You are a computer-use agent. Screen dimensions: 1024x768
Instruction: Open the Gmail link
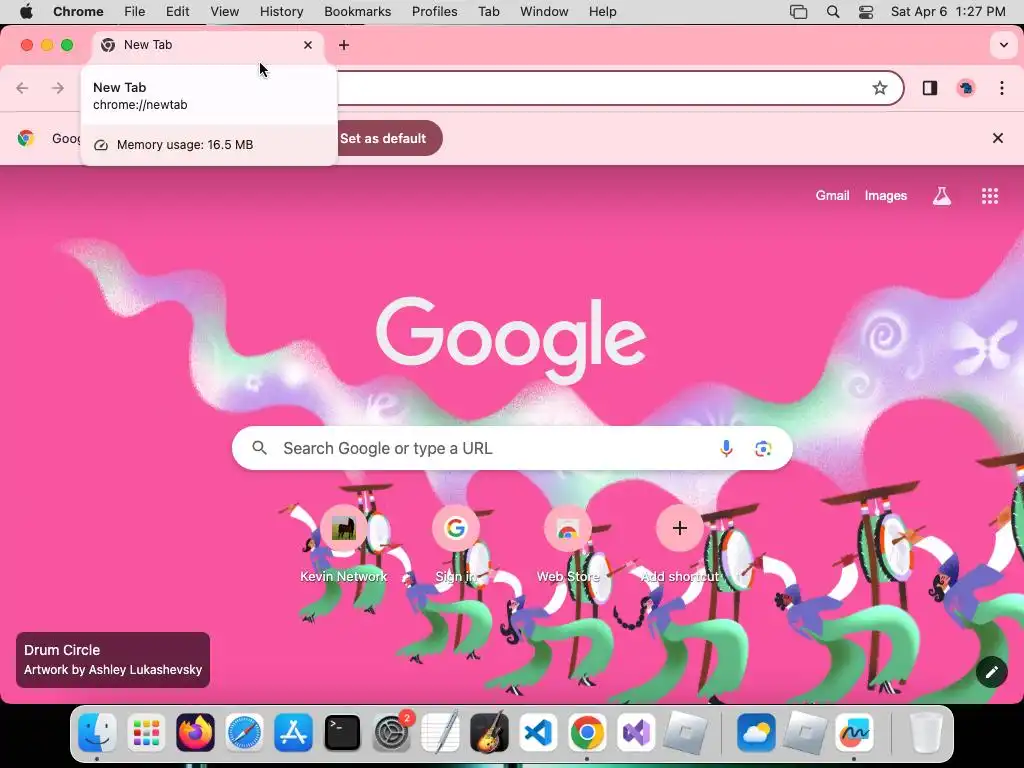click(832, 195)
